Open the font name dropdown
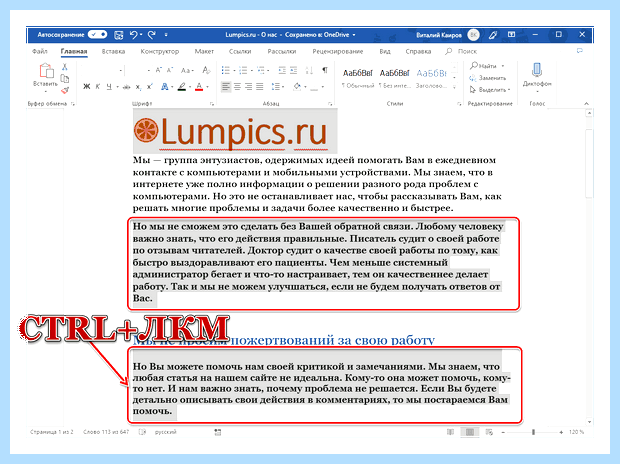The width and height of the screenshot is (620, 464). tap(120, 71)
